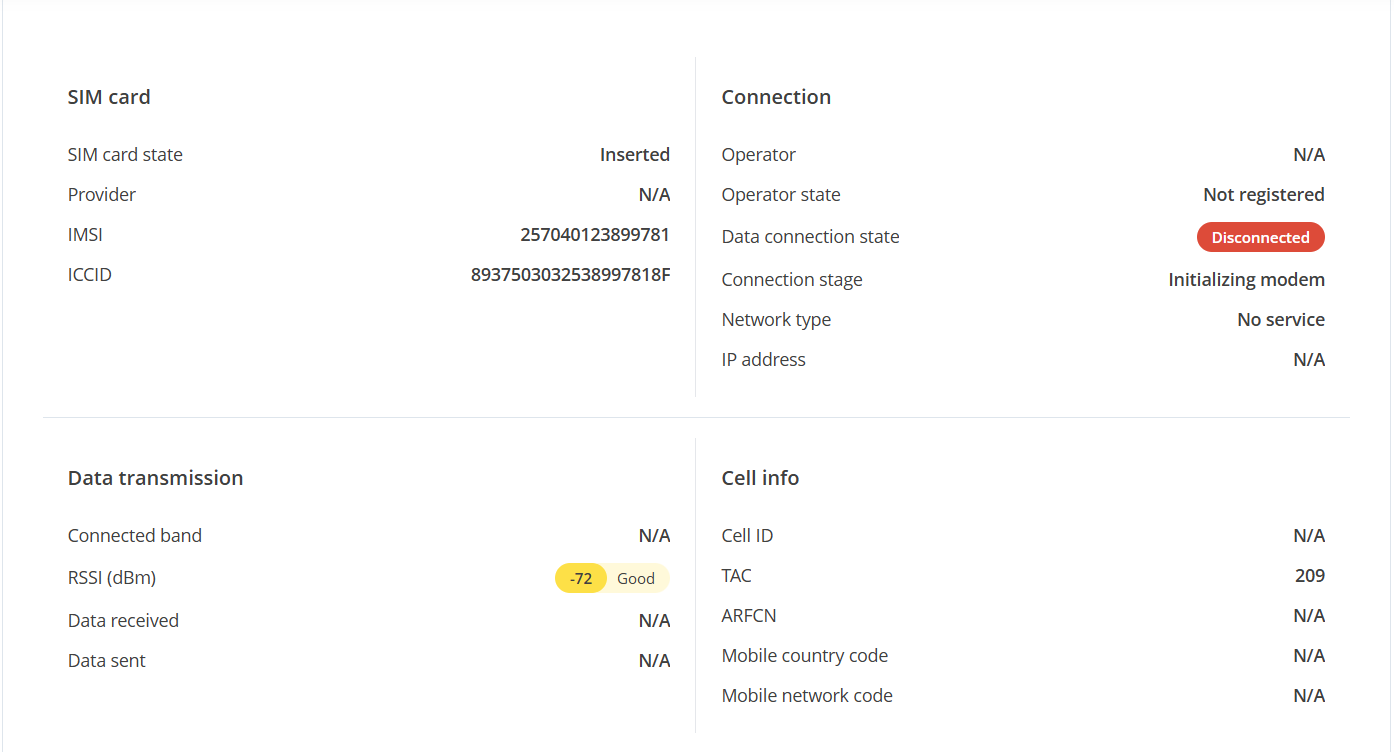The width and height of the screenshot is (1394, 752).
Task: Click the Data connection state label
Action: coord(810,237)
